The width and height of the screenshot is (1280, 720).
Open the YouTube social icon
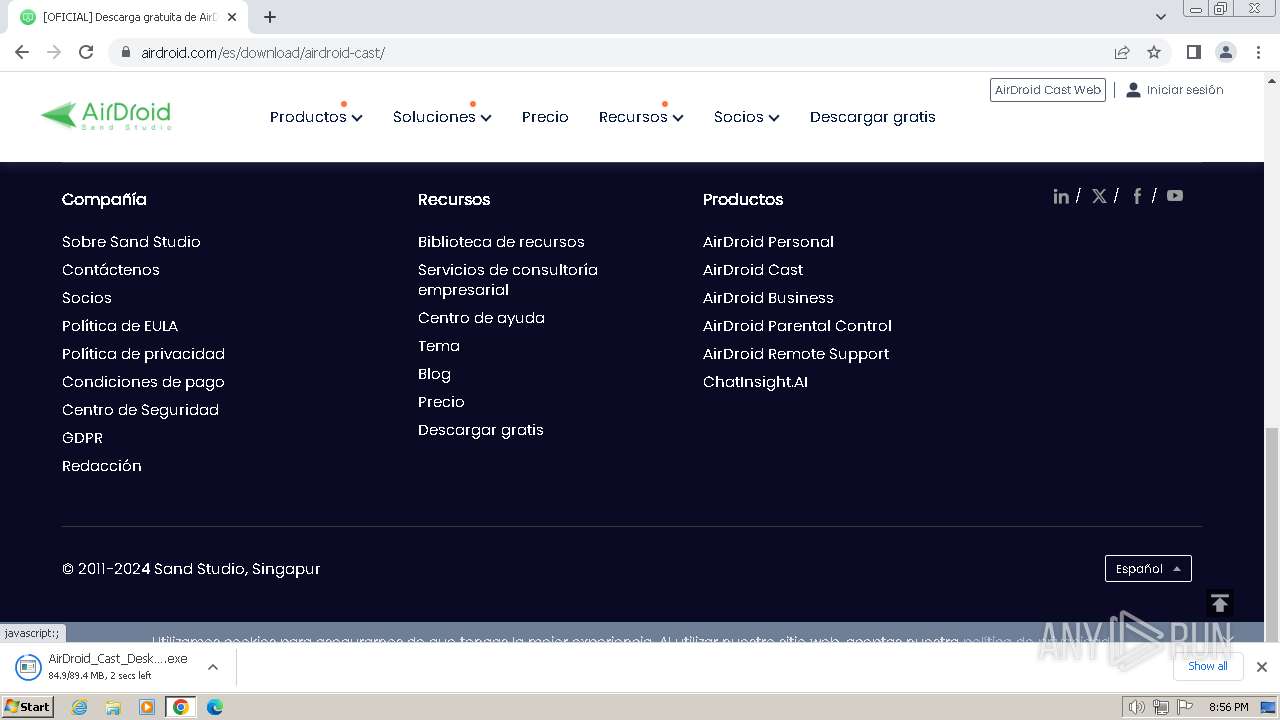[x=1175, y=196]
